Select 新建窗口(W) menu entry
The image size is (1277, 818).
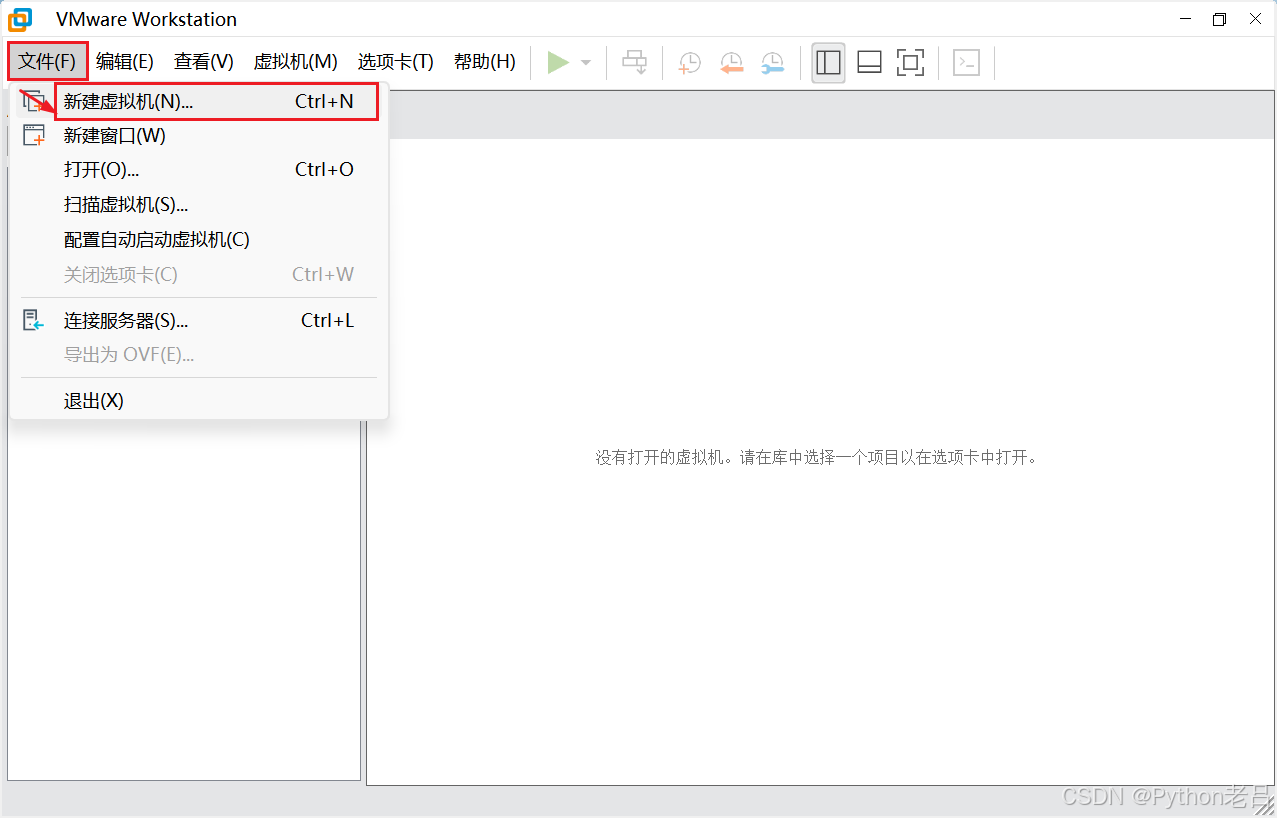[x=199, y=136]
